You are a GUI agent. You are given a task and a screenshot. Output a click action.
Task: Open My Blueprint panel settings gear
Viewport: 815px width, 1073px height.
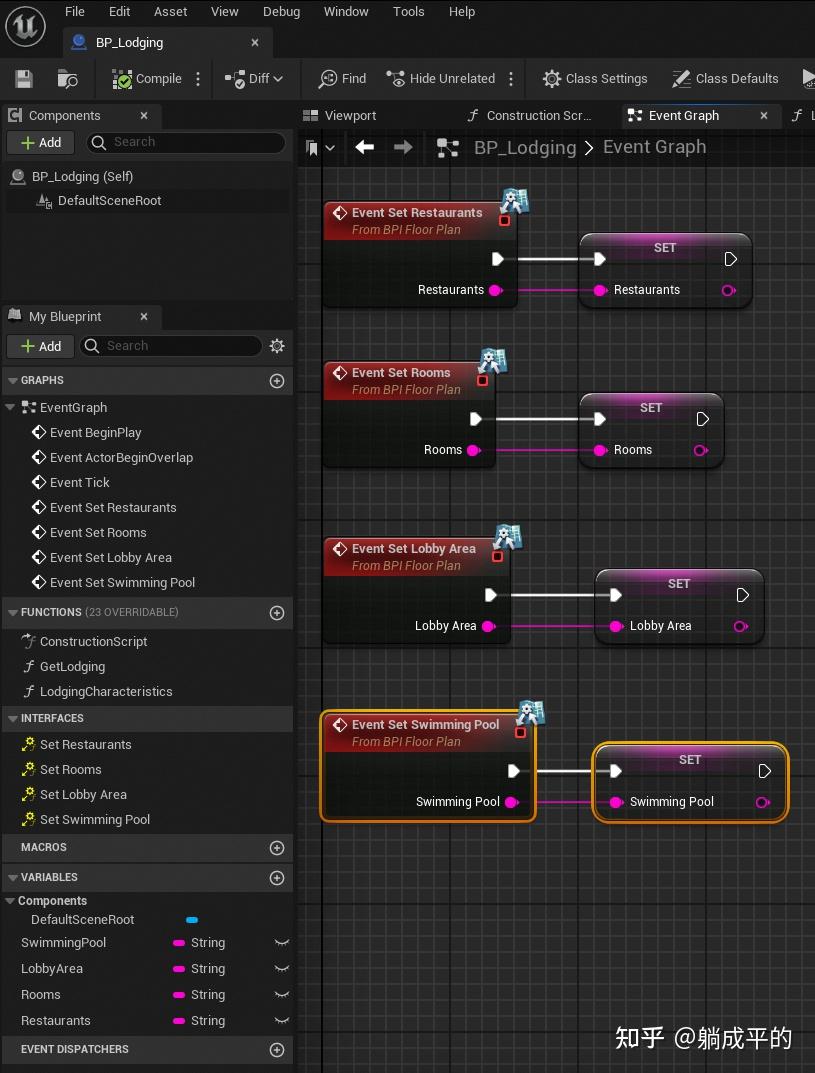tap(277, 345)
